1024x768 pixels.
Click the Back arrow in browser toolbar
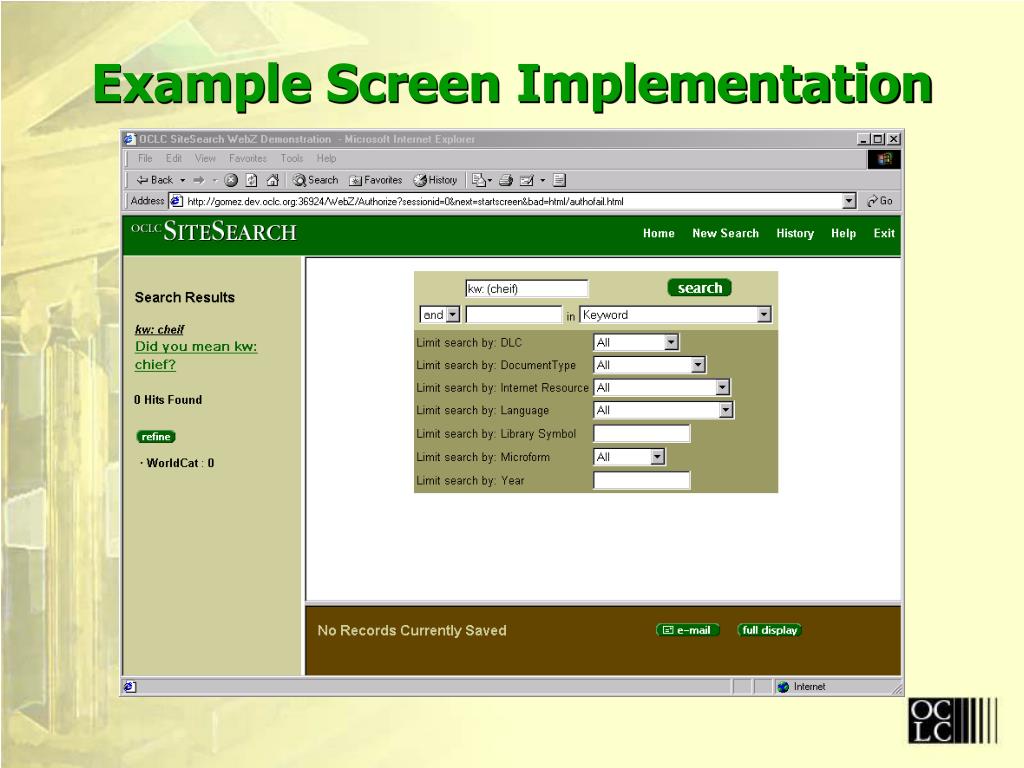point(154,180)
